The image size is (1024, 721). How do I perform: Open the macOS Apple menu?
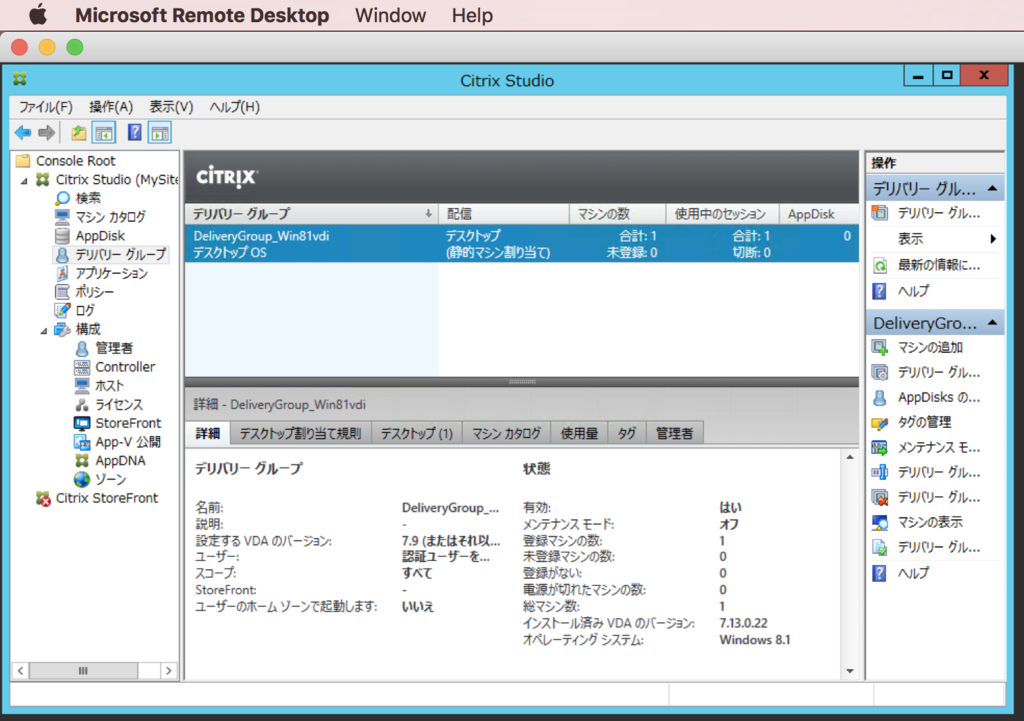click(39, 14)
